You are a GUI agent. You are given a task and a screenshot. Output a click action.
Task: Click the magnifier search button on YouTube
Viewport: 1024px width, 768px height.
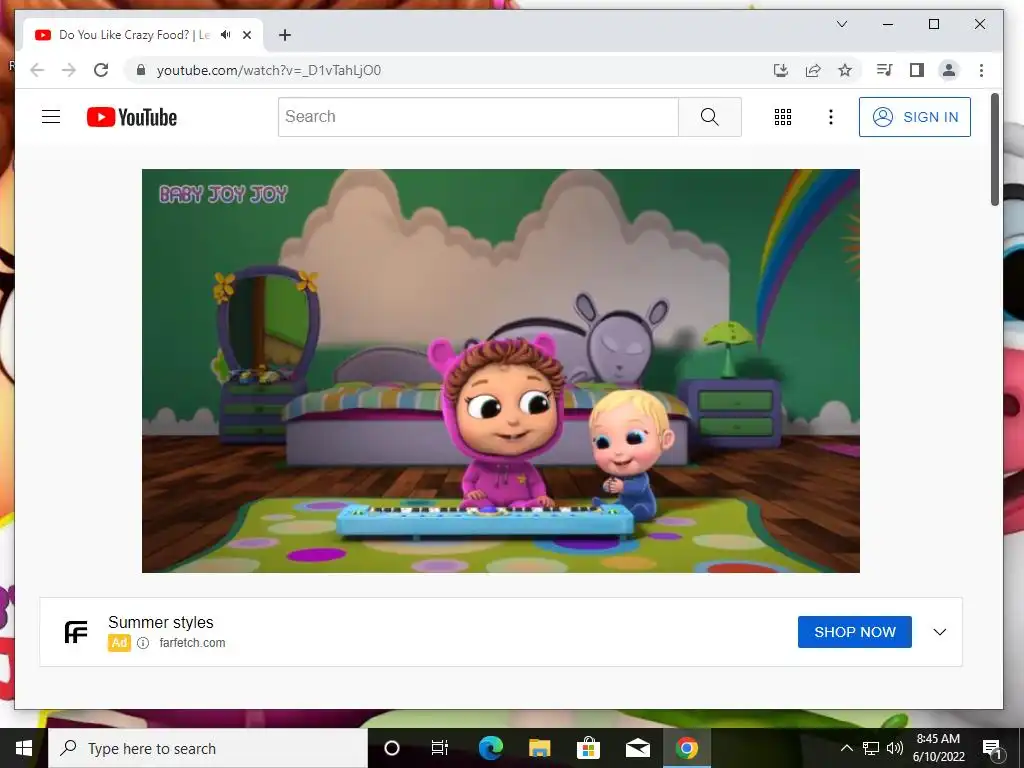(x=710, y=117)
